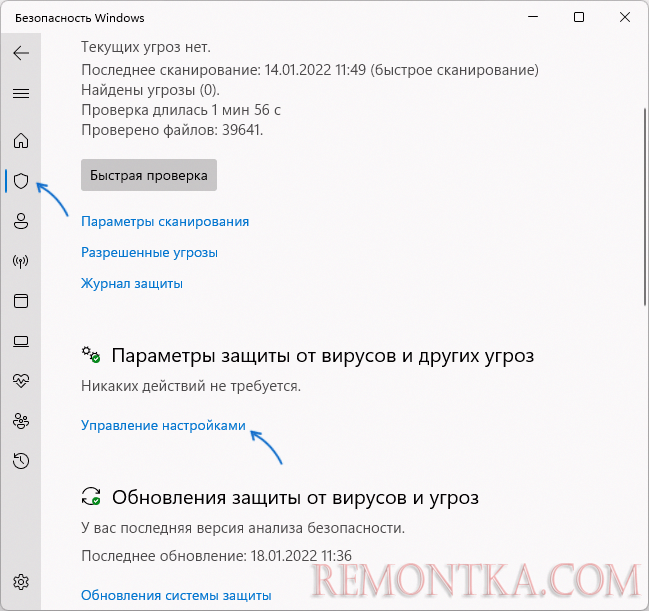This screenshot has width=649, height=611.
Task: Open Family options people icon
Action: tap(21, 421)
